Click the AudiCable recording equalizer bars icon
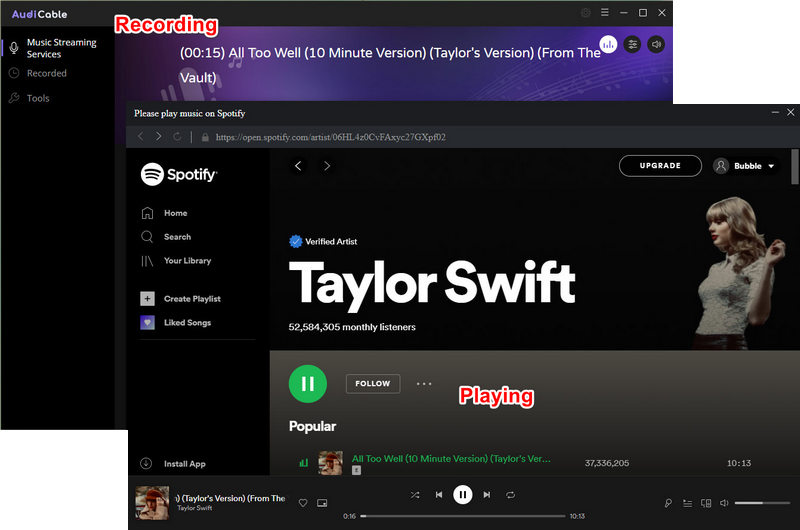The height and width of the screenshot is (530, 800). 608,44
